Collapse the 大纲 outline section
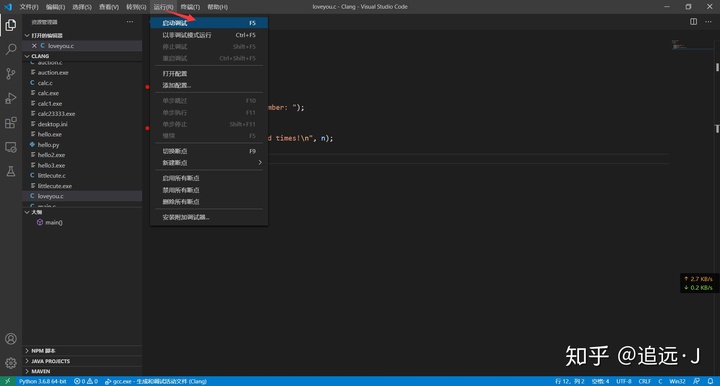720x386 pixels. 82,212
